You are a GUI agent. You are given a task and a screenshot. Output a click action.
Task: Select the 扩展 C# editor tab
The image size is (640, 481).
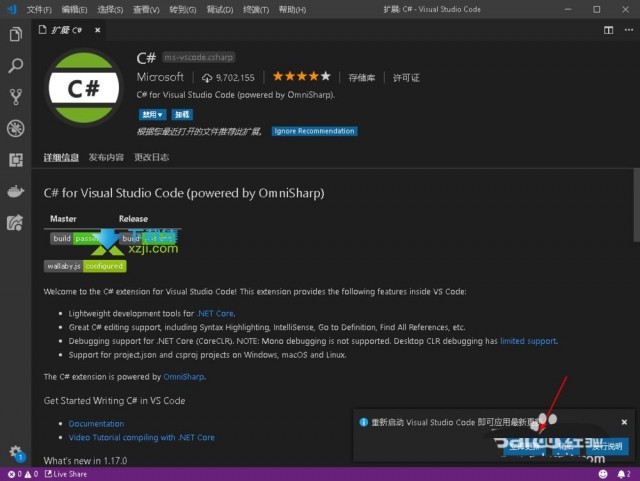point(67,30)
